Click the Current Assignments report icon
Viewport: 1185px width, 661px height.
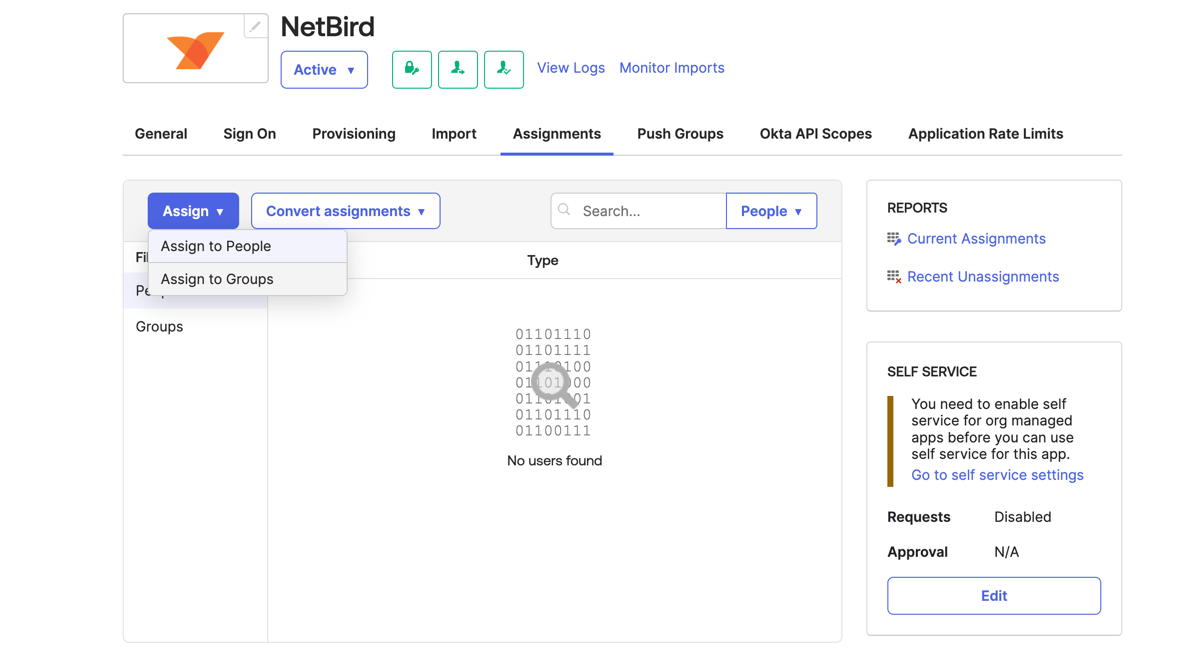pyautogui.click(x=894, y=239)
